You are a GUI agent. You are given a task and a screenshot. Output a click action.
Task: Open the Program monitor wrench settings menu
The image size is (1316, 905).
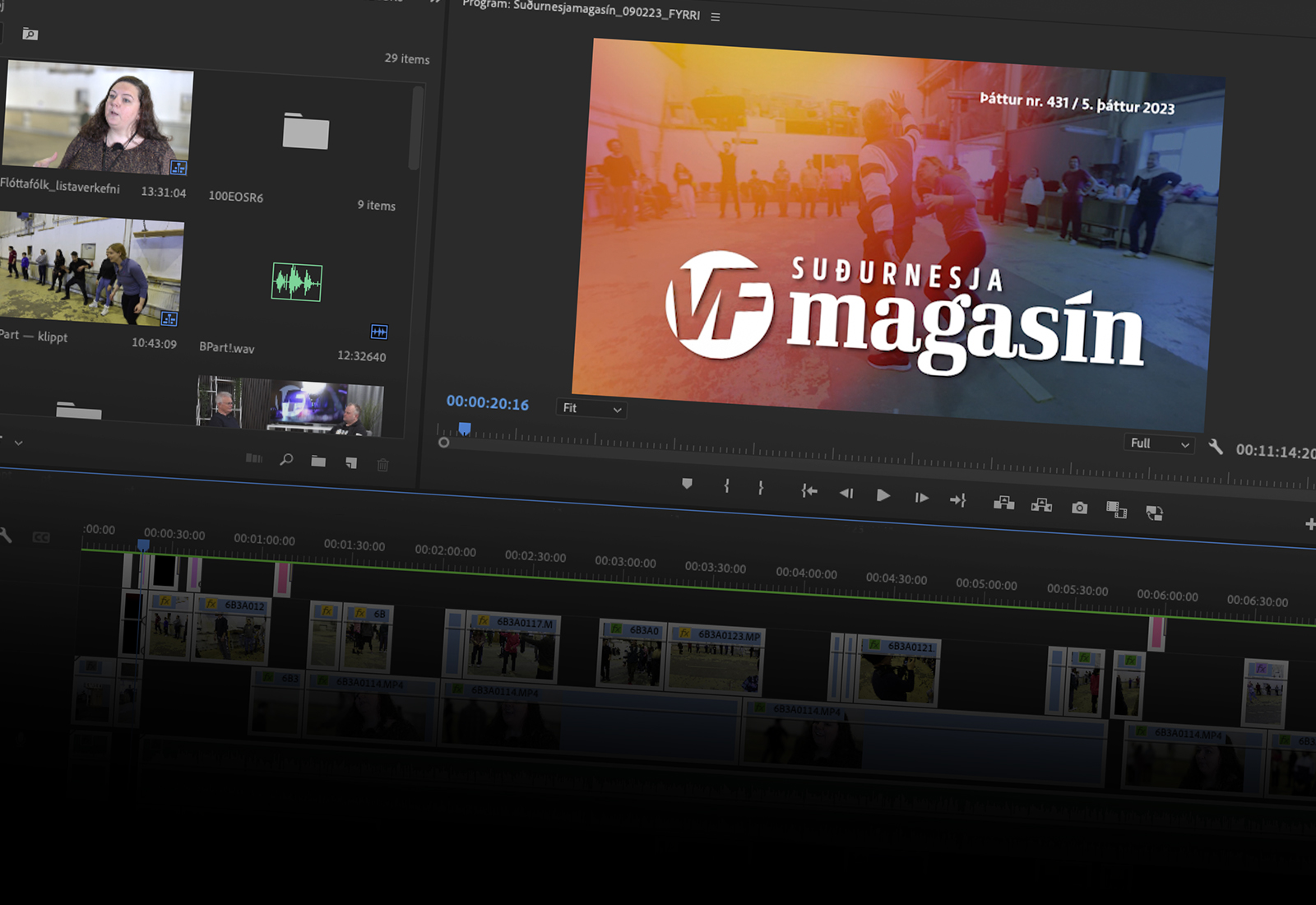point(1216,447)
